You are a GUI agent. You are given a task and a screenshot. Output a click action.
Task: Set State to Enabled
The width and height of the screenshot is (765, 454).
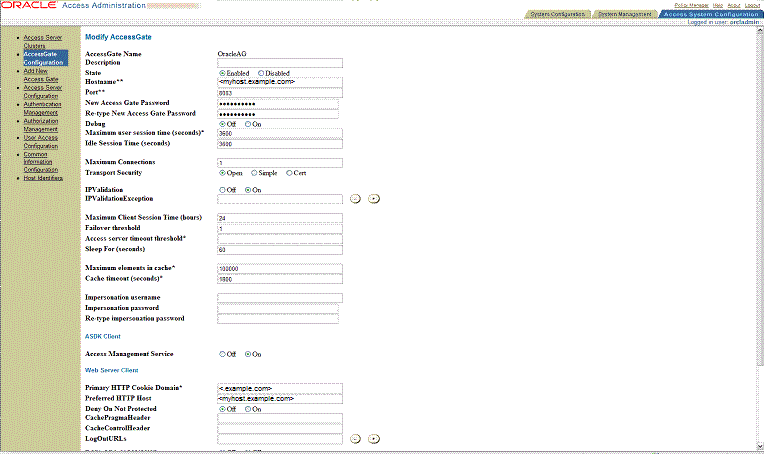pos(222,73)
